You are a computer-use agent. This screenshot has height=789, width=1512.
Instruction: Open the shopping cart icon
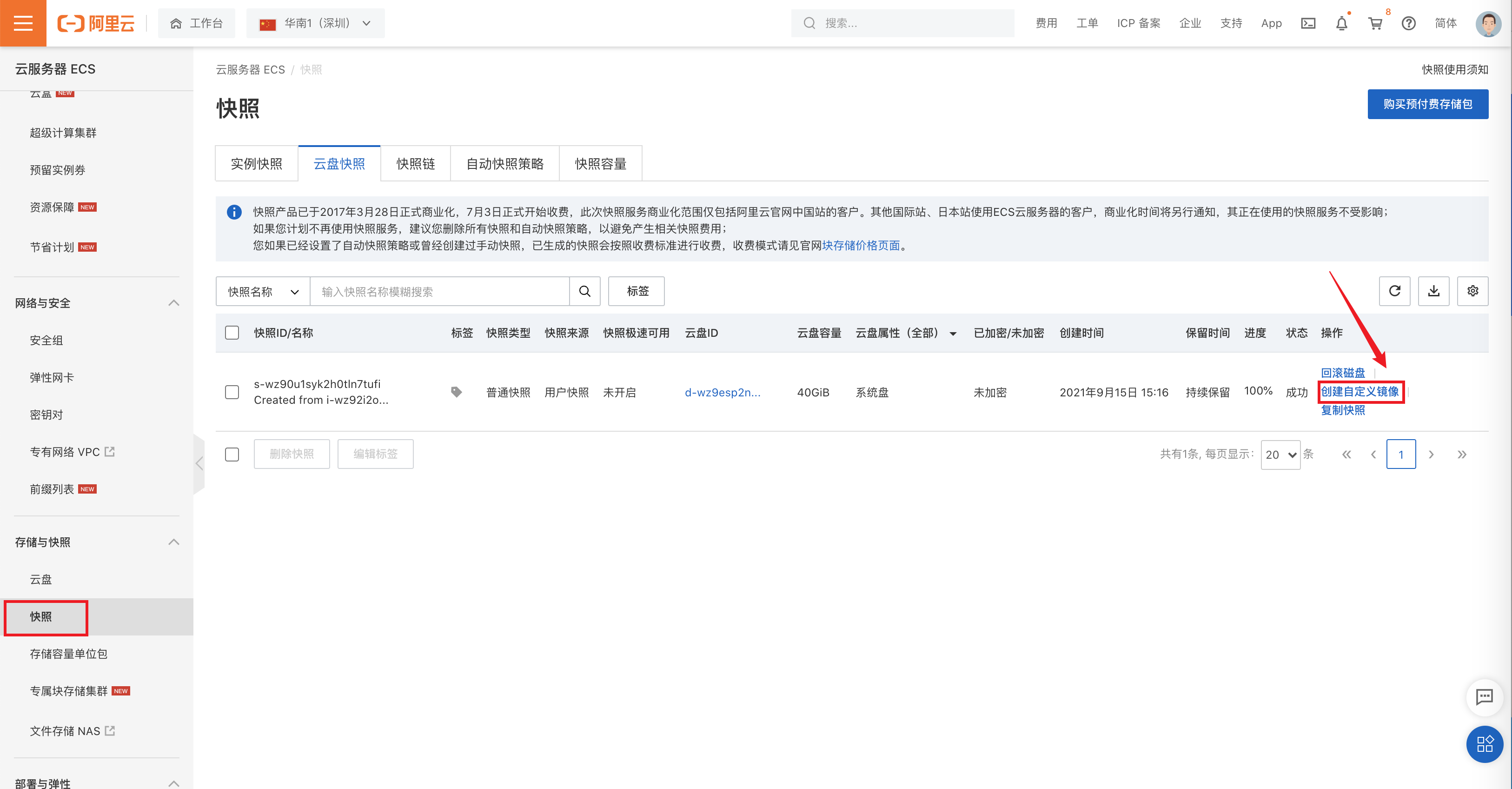[1375, 24]
